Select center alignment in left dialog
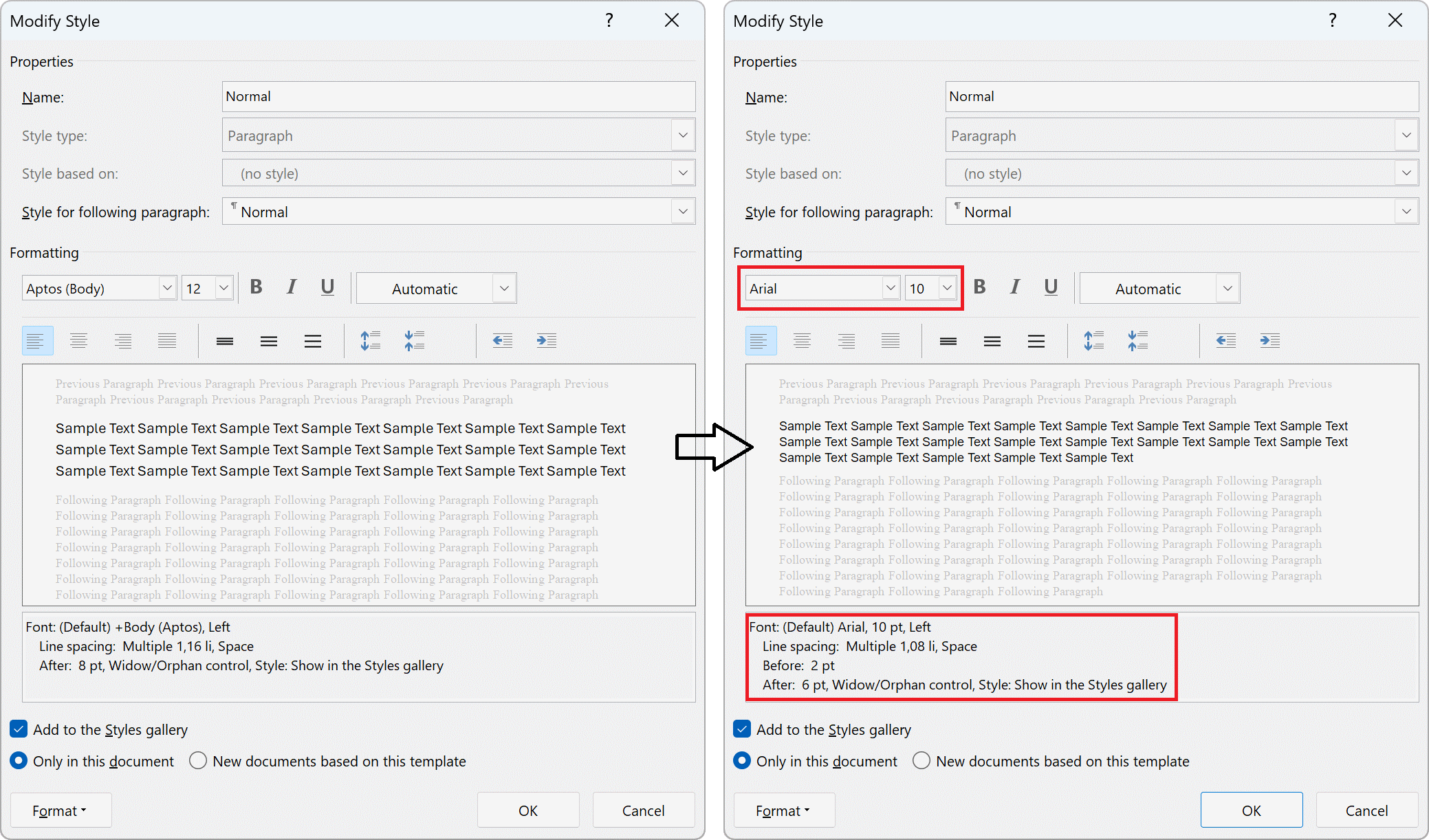Image resolution: width=1429 pixels, height=840 pixels. pyautogui.click(x=79, y=341)
